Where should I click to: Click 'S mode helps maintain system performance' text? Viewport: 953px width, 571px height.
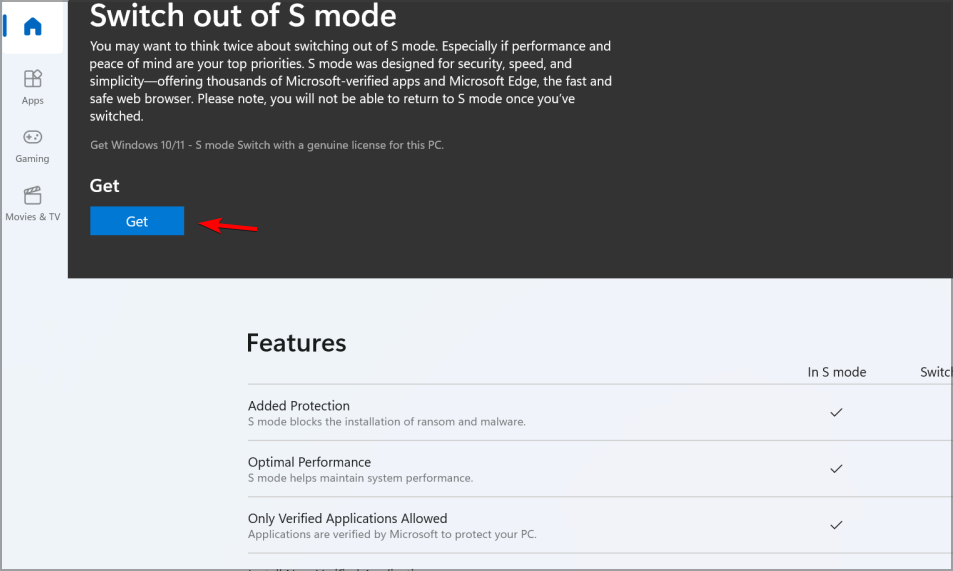pyautogui.click(x=360, y=478)
